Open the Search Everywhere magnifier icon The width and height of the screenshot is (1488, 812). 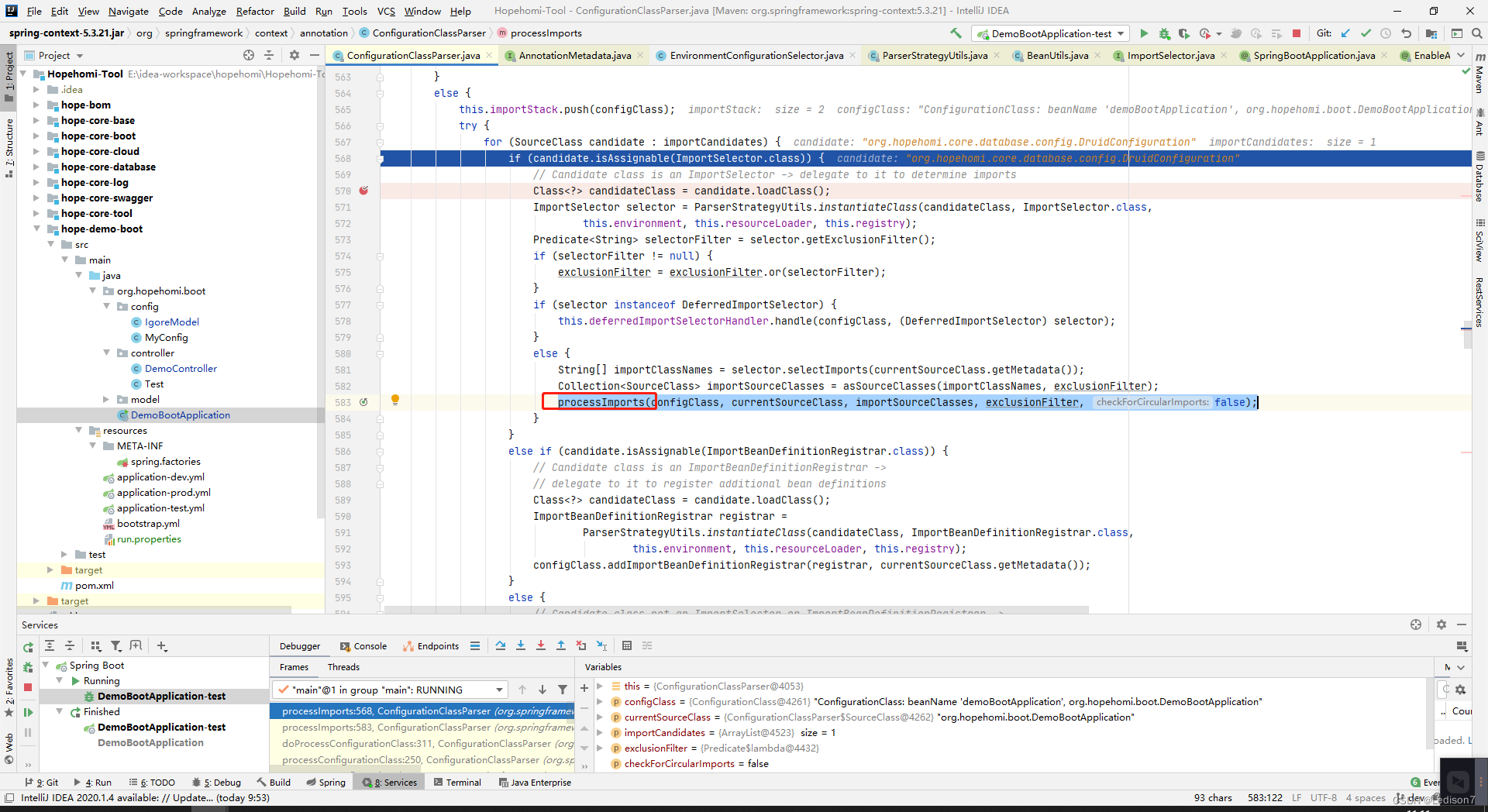(1477, 33)
